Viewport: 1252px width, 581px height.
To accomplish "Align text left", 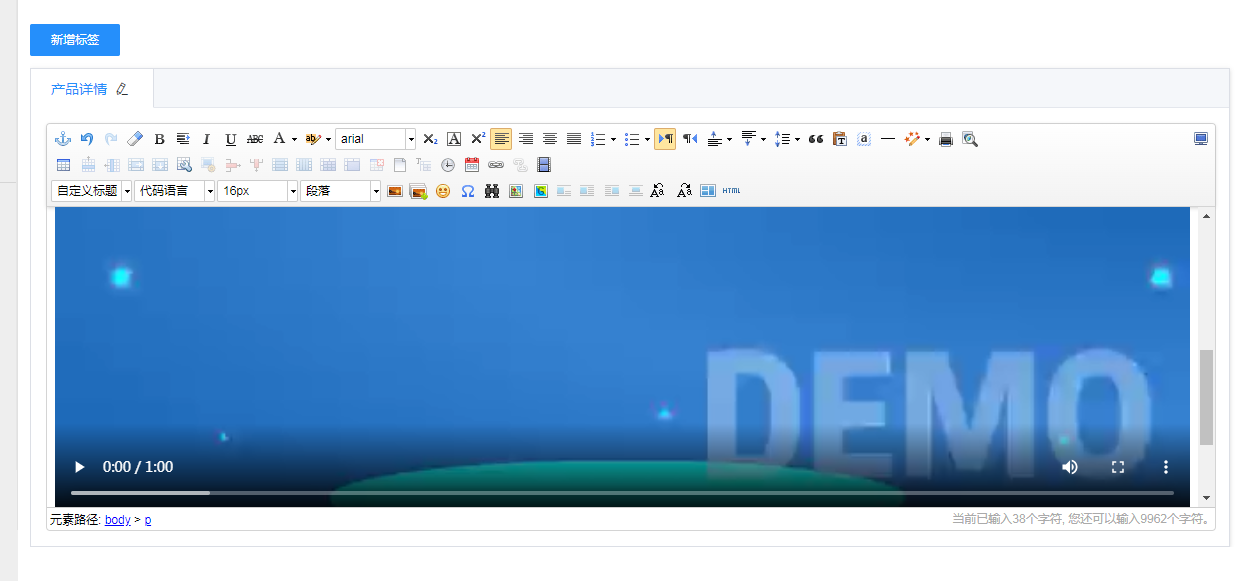I will (x=501, y=139).
